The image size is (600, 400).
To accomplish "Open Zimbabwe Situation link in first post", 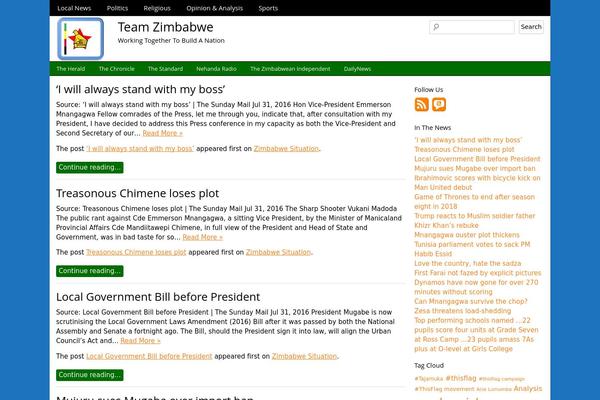I will tap(286, 149).
